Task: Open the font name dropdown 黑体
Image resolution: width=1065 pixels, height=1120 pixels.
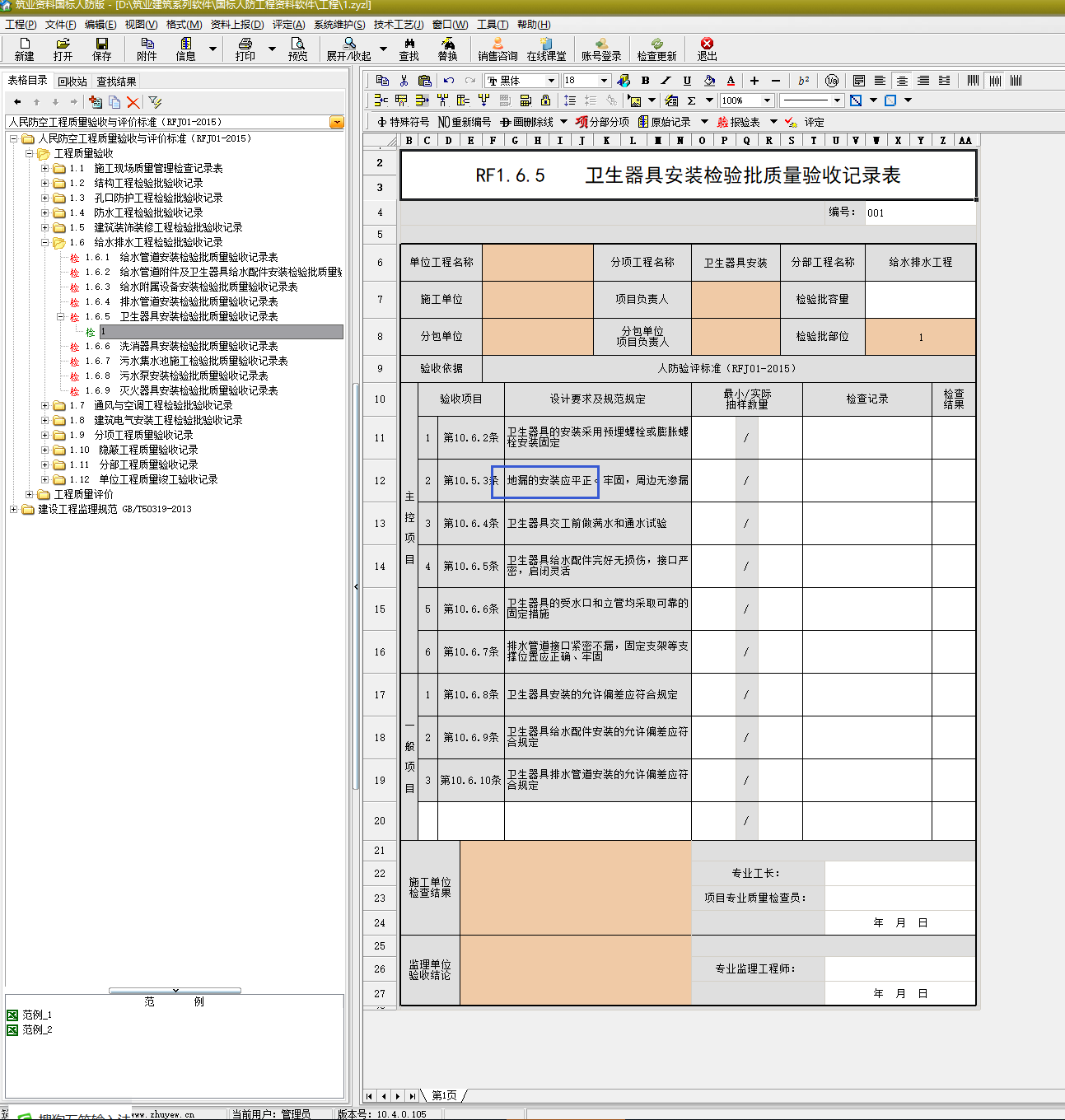Action: [550, 81]
